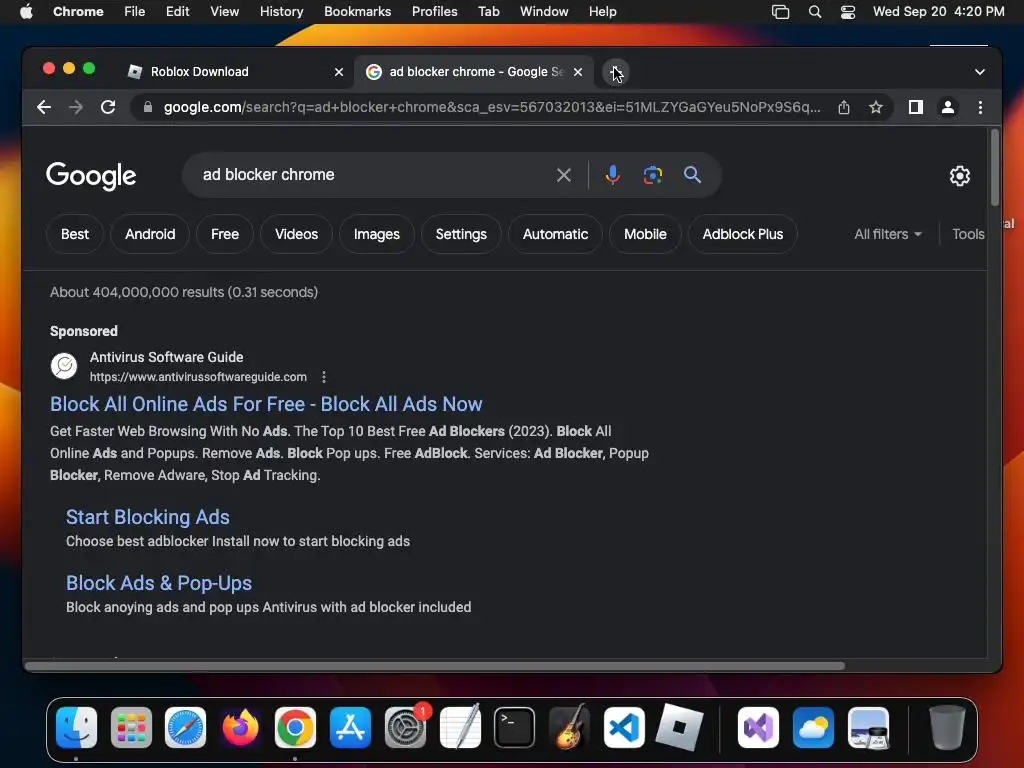Open Google quick settings gear
This screenshot has height=768, width=1024.
pos(959,176)
